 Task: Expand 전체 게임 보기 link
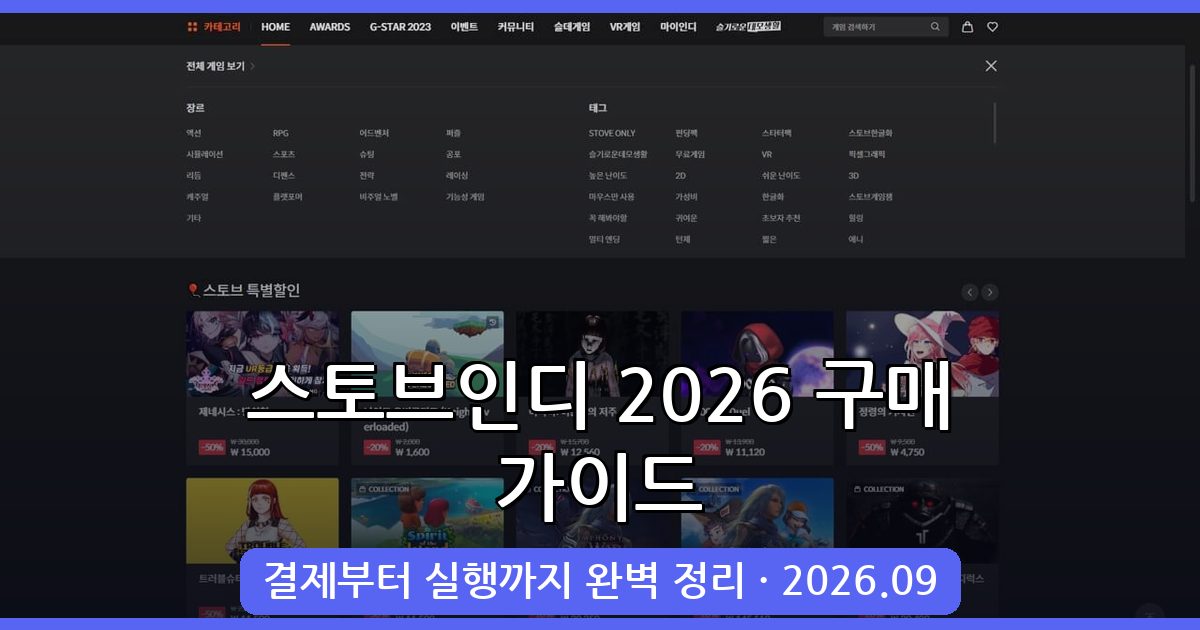click(221, 66)
